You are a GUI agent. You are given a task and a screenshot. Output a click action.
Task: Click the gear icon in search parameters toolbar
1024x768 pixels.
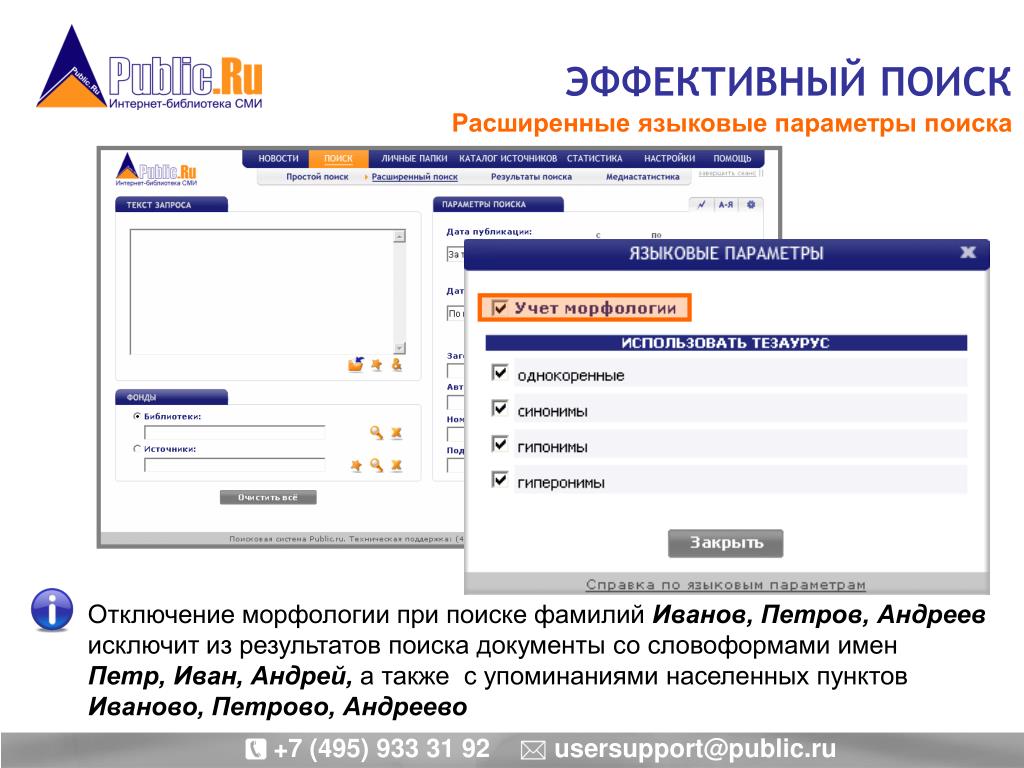pos(751,204)
